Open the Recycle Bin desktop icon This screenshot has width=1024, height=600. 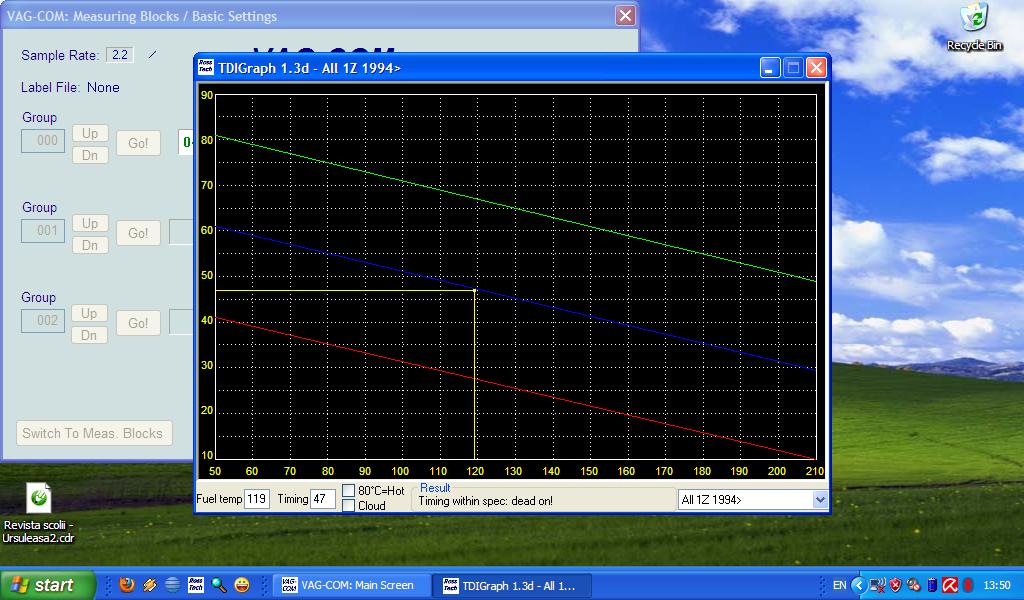(974, 27)
